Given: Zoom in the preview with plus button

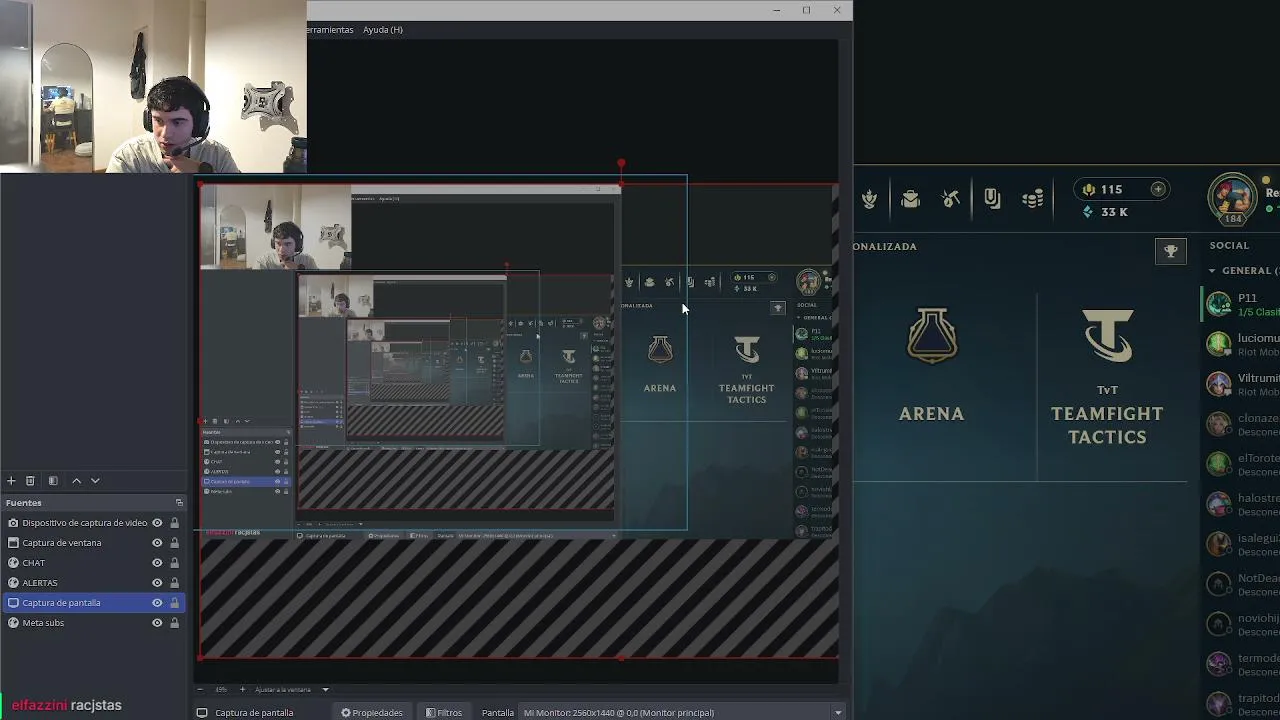Looking at the screenshot, I should (242, 689).
